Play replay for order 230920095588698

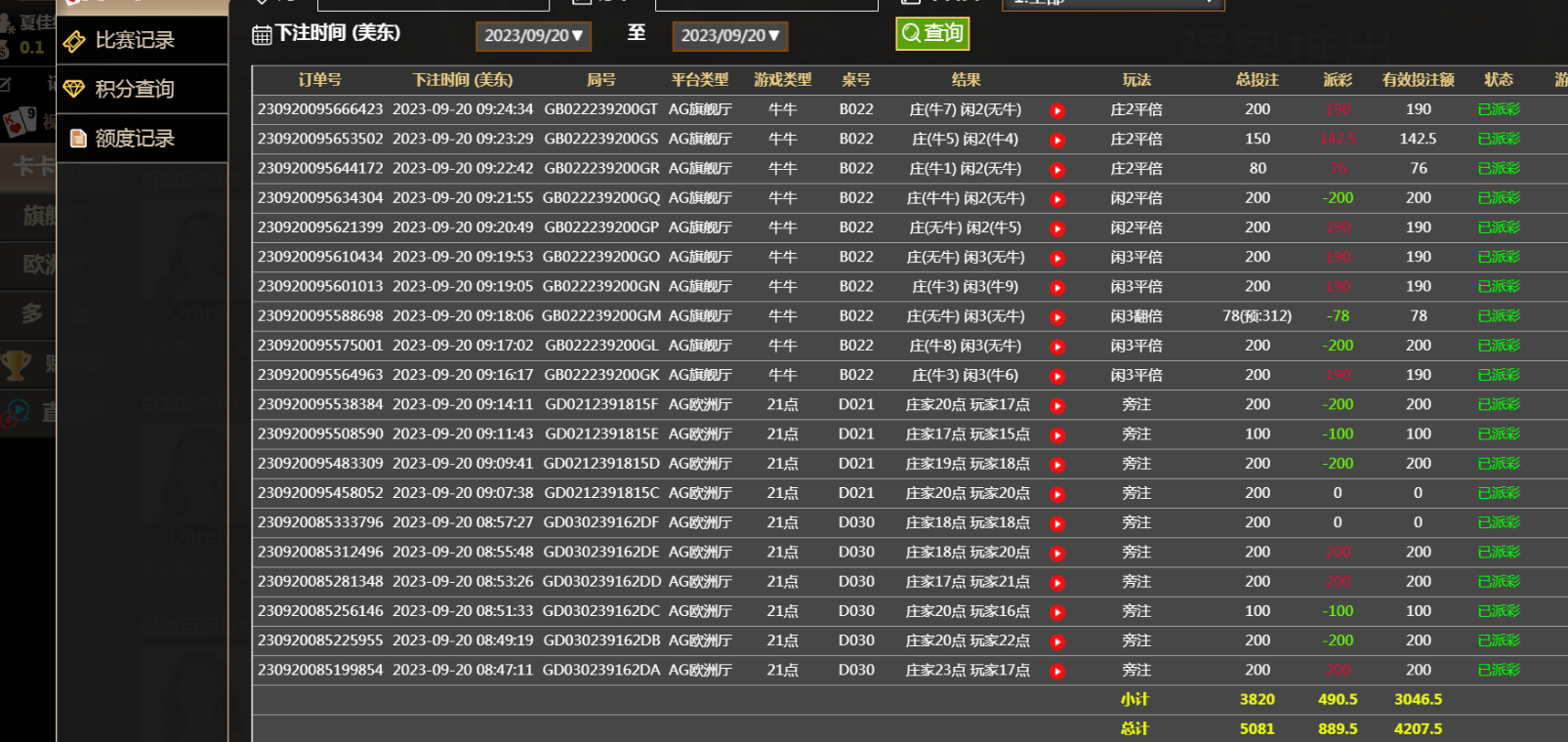click(x=1057, y=317)
